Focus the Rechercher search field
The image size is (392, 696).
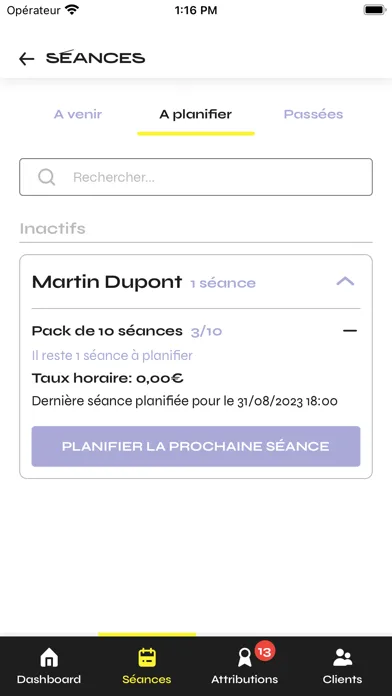196,177
